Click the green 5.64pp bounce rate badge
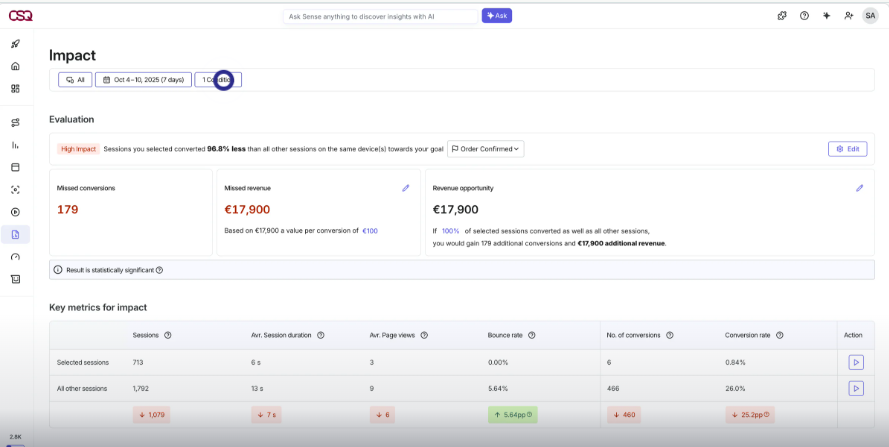 pos(513,415)
